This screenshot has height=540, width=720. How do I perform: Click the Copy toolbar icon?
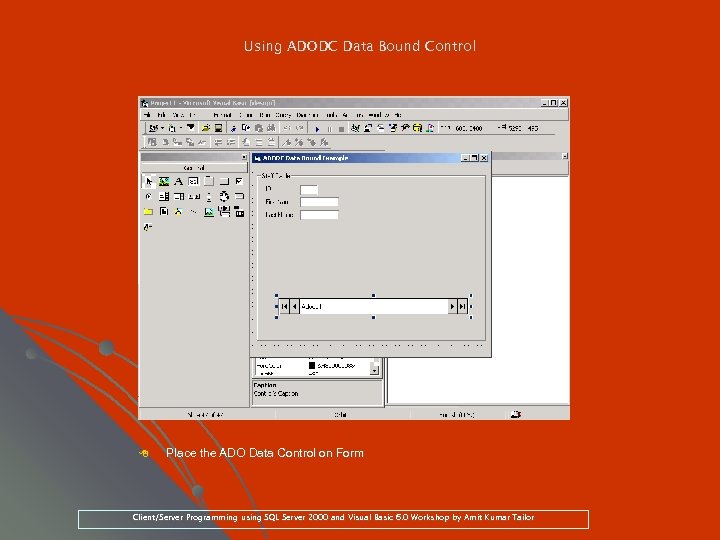pyautogui.click(x=246, y=128)
